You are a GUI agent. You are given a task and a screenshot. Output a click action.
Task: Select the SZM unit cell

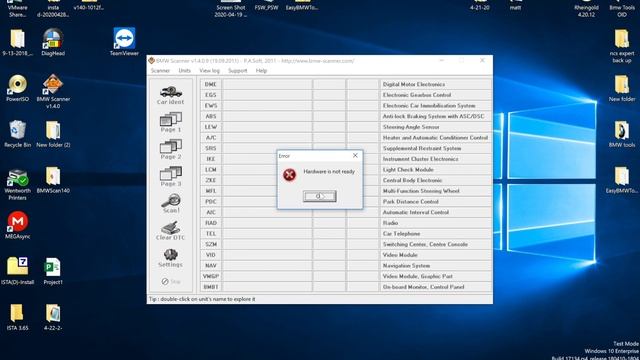[211, 244]
